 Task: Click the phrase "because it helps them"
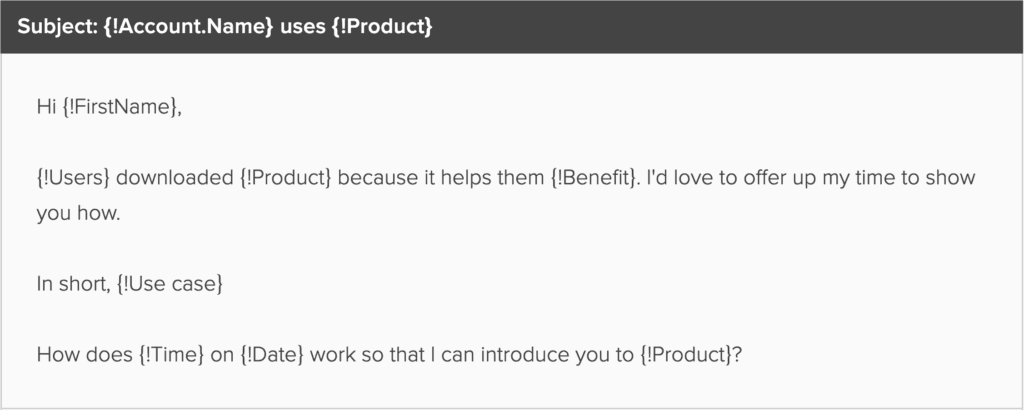[419, 177]
